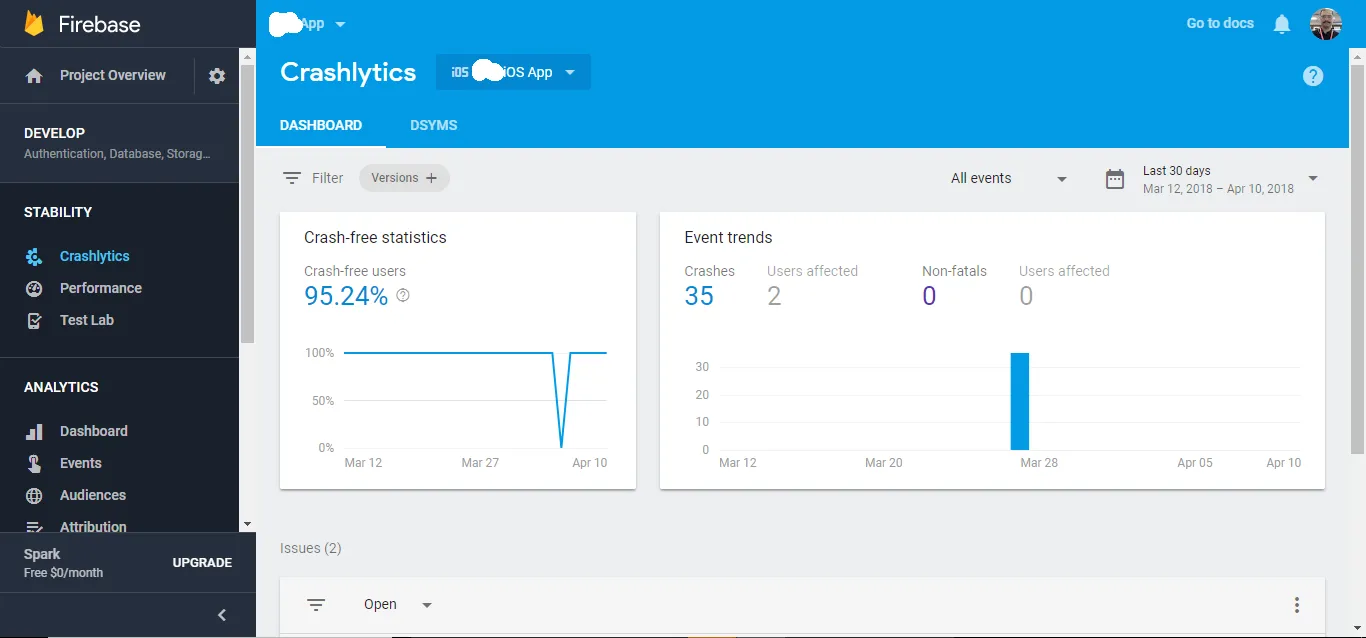Open project settings gear icon

[x=217, y=76]
